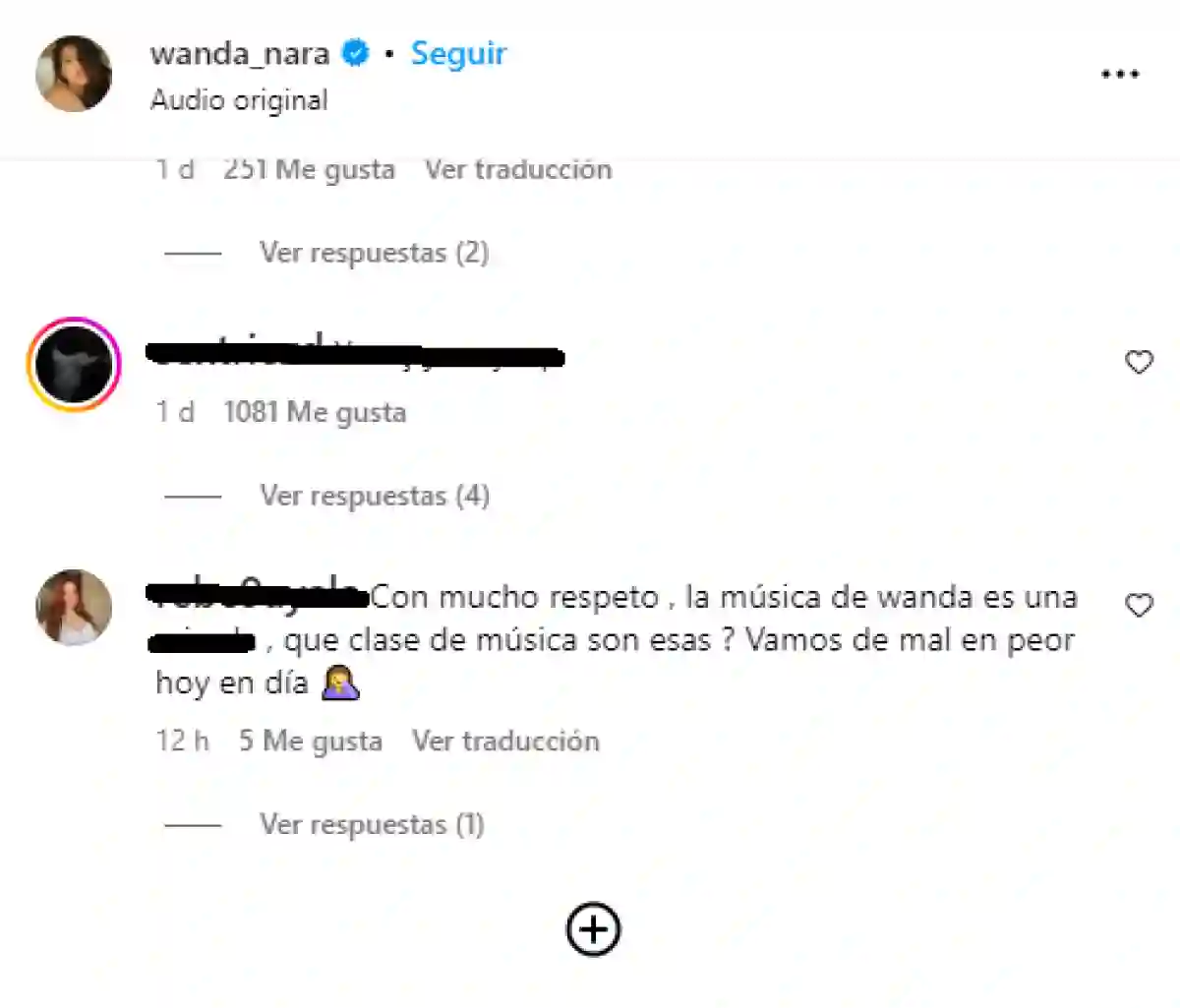This screenshot has width=1180, height=1008.
Task: Like the comment with 1081 Me gusta
Action: pos(1139,363)
